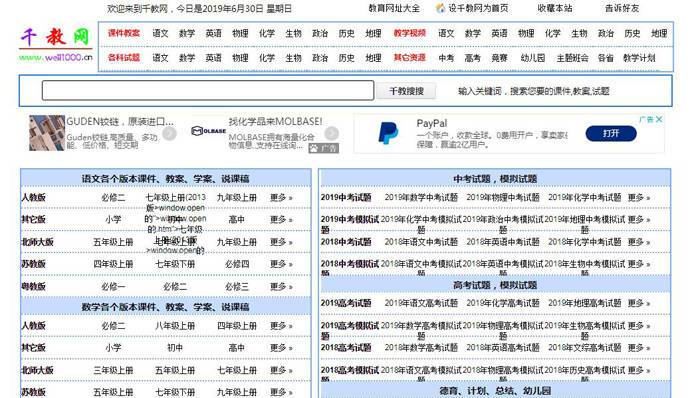Open the 三年级上册 link in 北师大版 row

pyautogui.click(x=113, y=370)
